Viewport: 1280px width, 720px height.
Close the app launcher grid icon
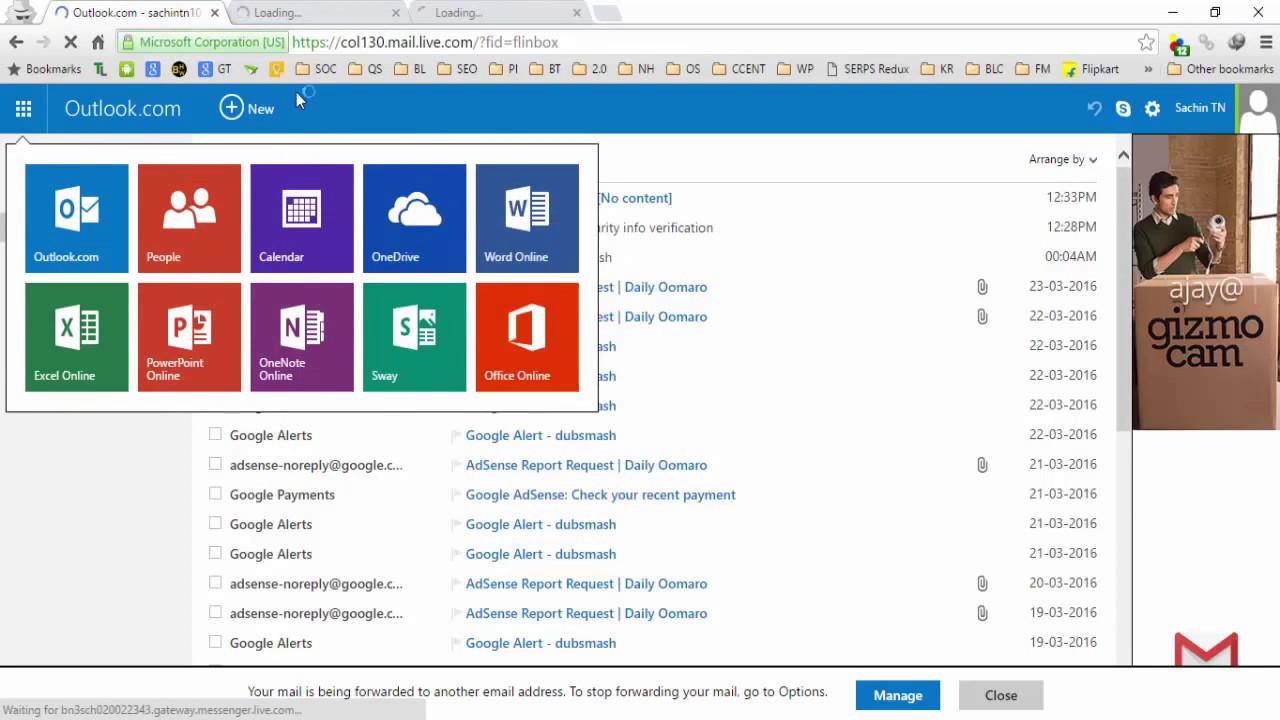click(23, 109)
